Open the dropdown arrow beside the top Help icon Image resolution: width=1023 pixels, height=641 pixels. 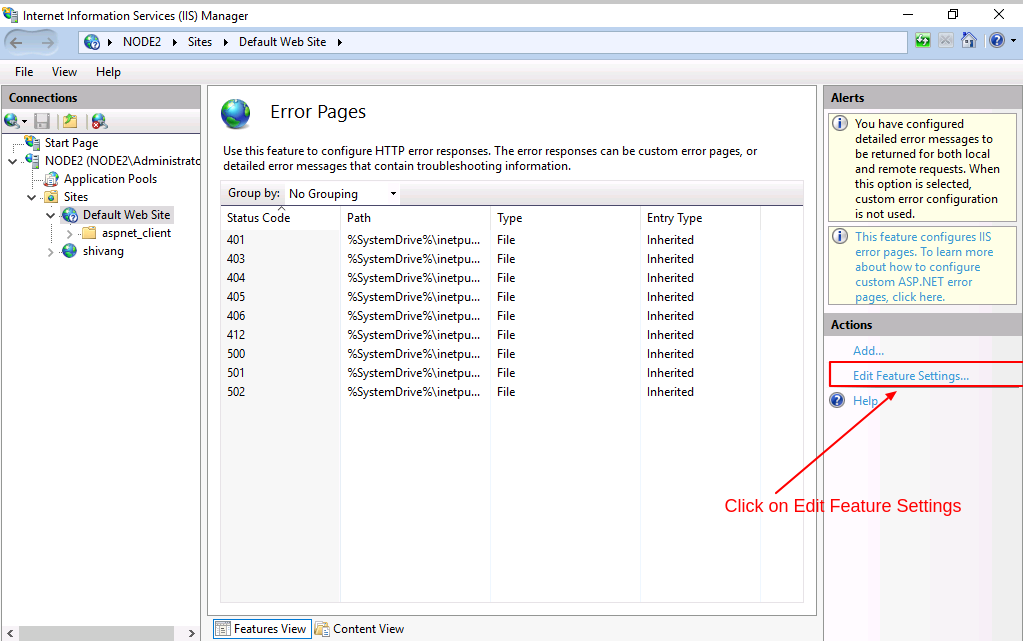(1013, 40)
